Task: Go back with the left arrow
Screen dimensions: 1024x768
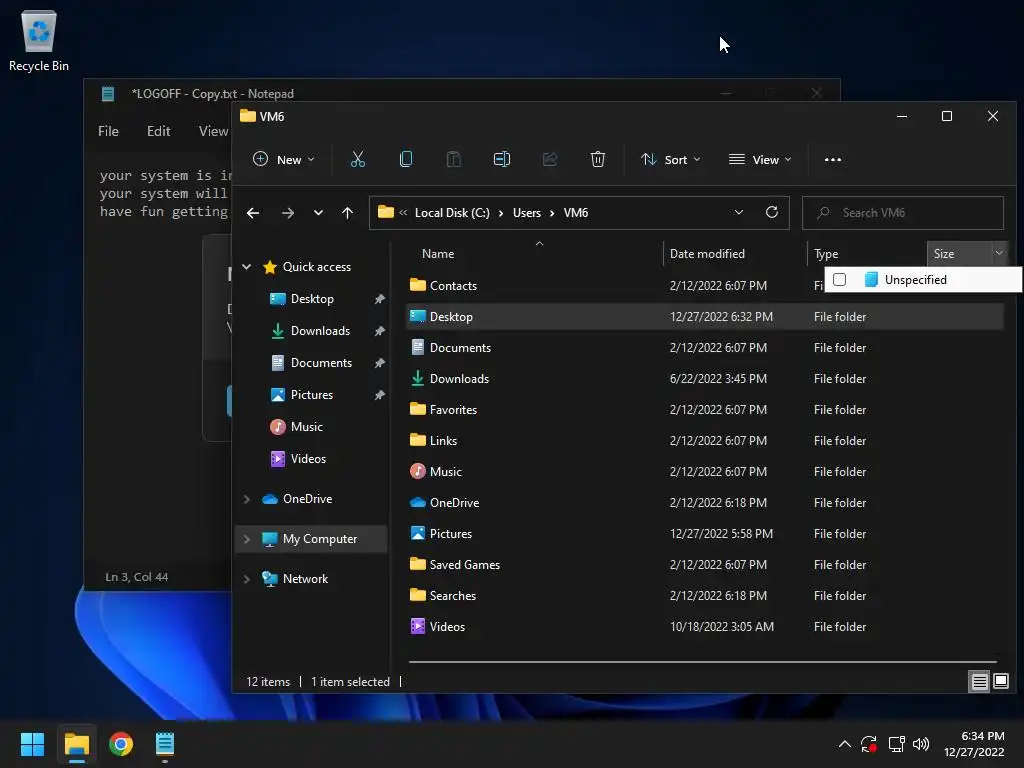Action: (253, 213)
